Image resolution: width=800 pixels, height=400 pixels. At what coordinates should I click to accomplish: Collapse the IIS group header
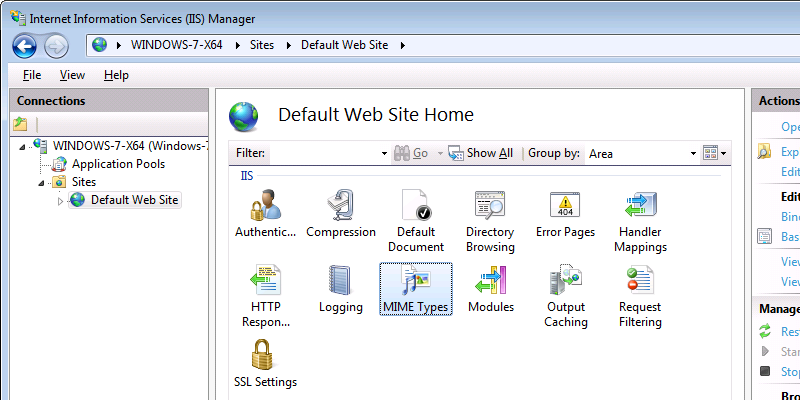[x=247, y=176]
